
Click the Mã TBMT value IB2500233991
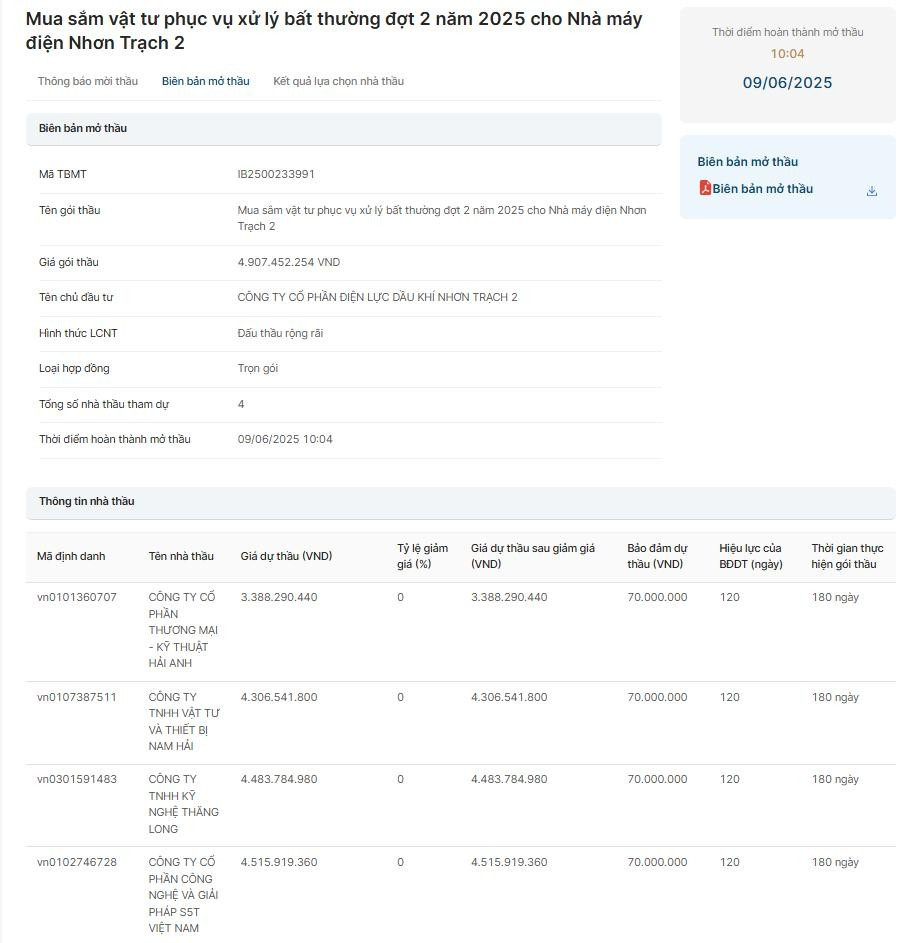pos(276,174)
